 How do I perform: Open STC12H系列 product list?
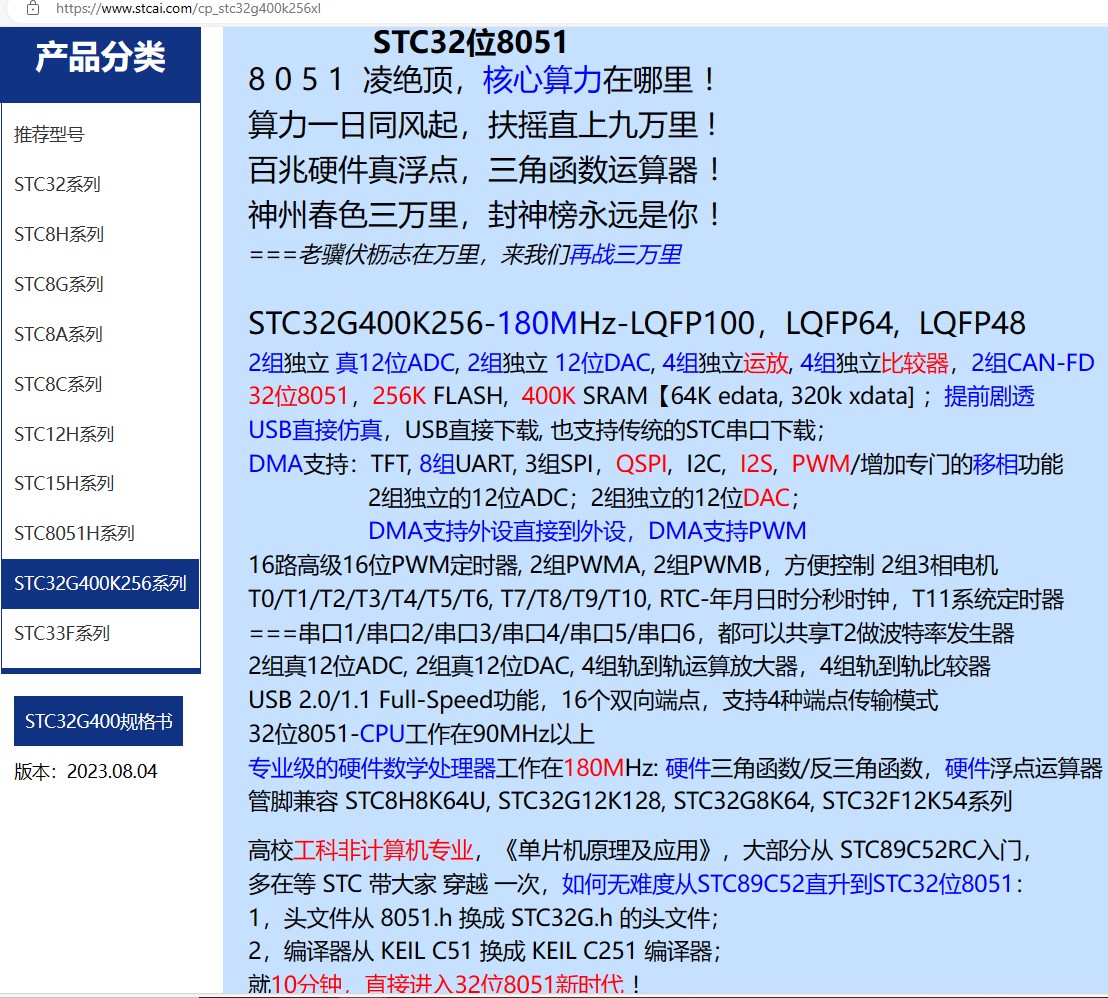[x=64, y=434]
